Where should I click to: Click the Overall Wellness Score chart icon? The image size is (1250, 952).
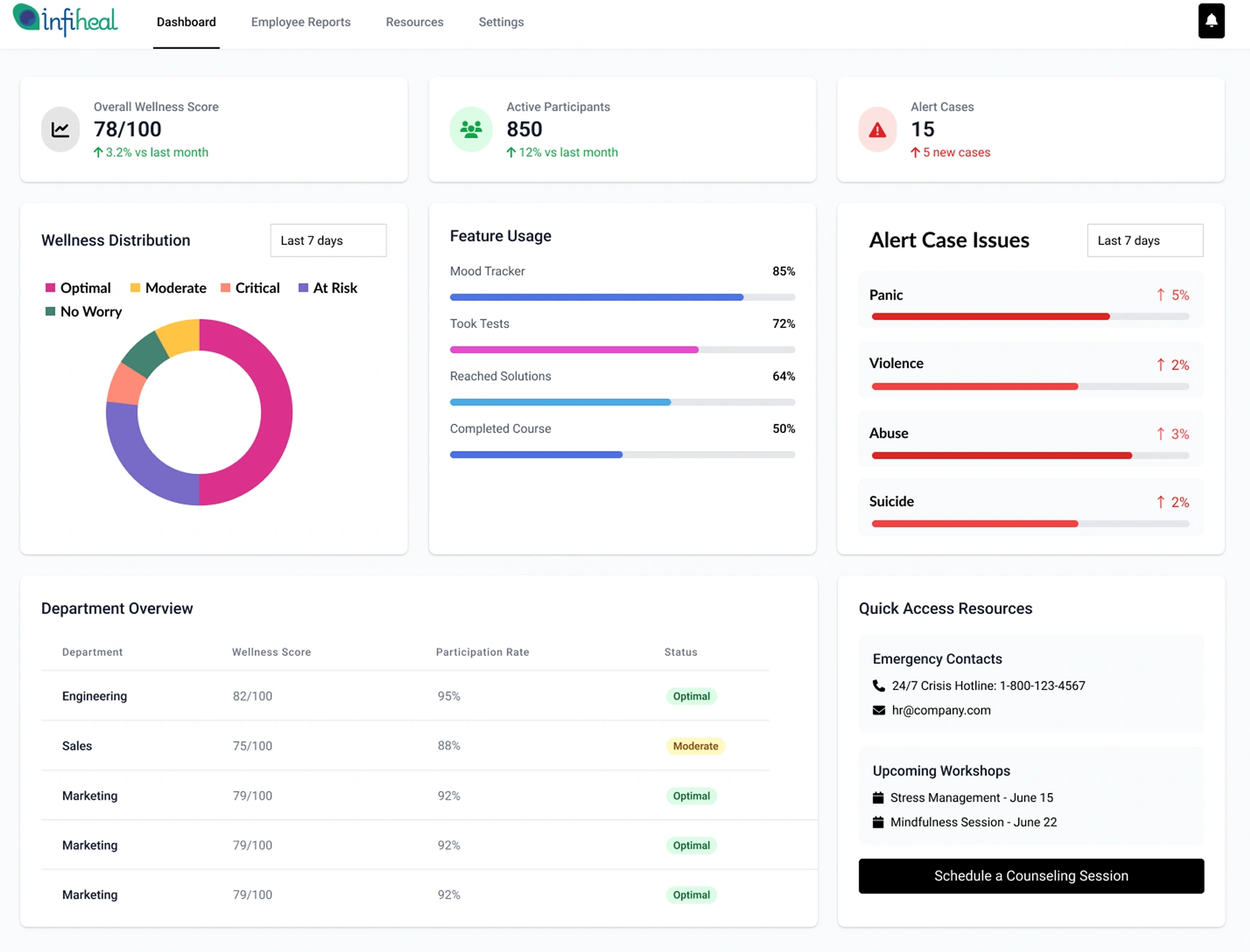coord(60,129)
